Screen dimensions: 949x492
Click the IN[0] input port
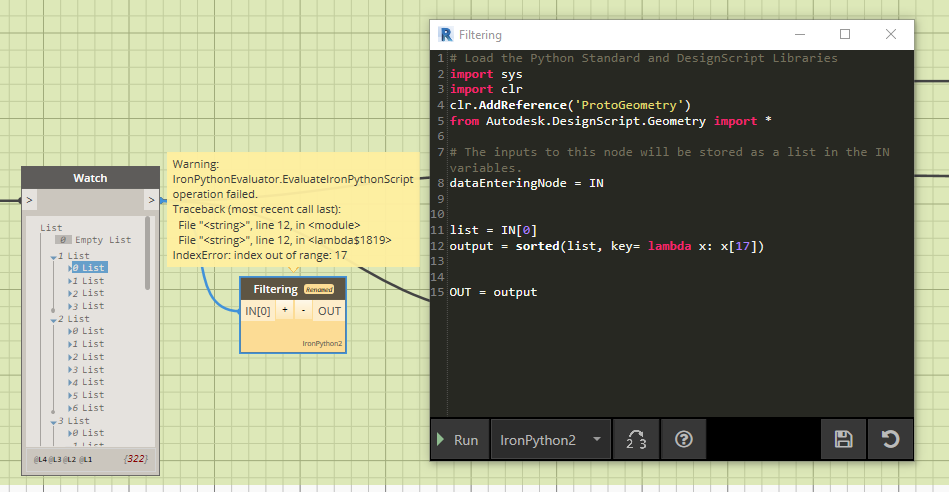tap(257, 311)
